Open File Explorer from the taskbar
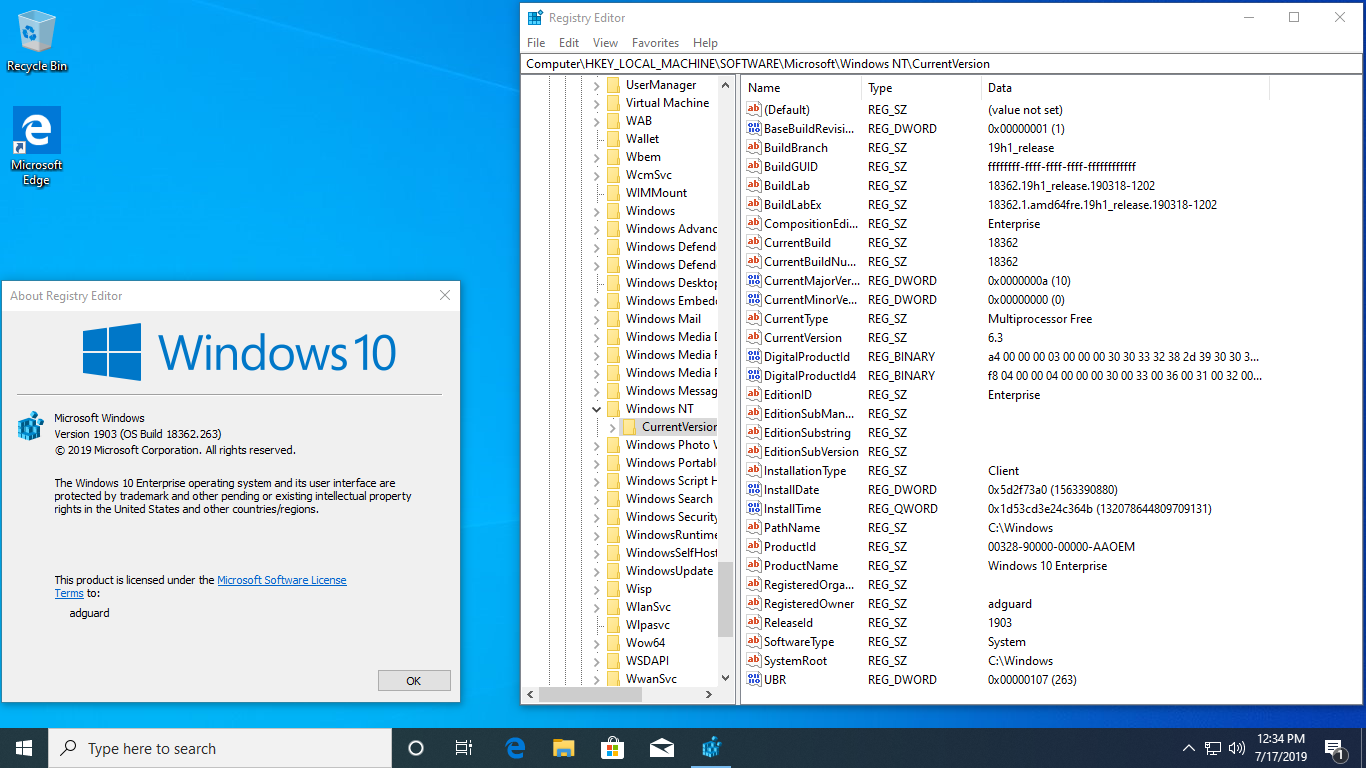Viewport: 1366px width, 768px height. click(564, 748)
